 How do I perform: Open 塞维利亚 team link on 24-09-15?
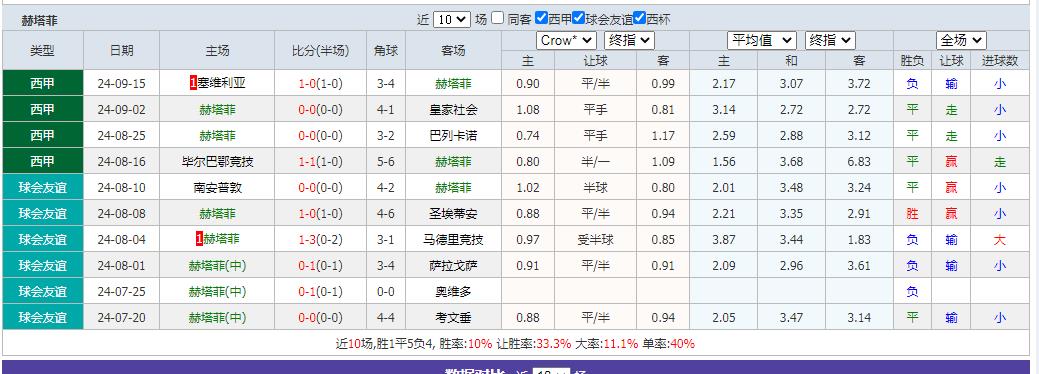221,84
